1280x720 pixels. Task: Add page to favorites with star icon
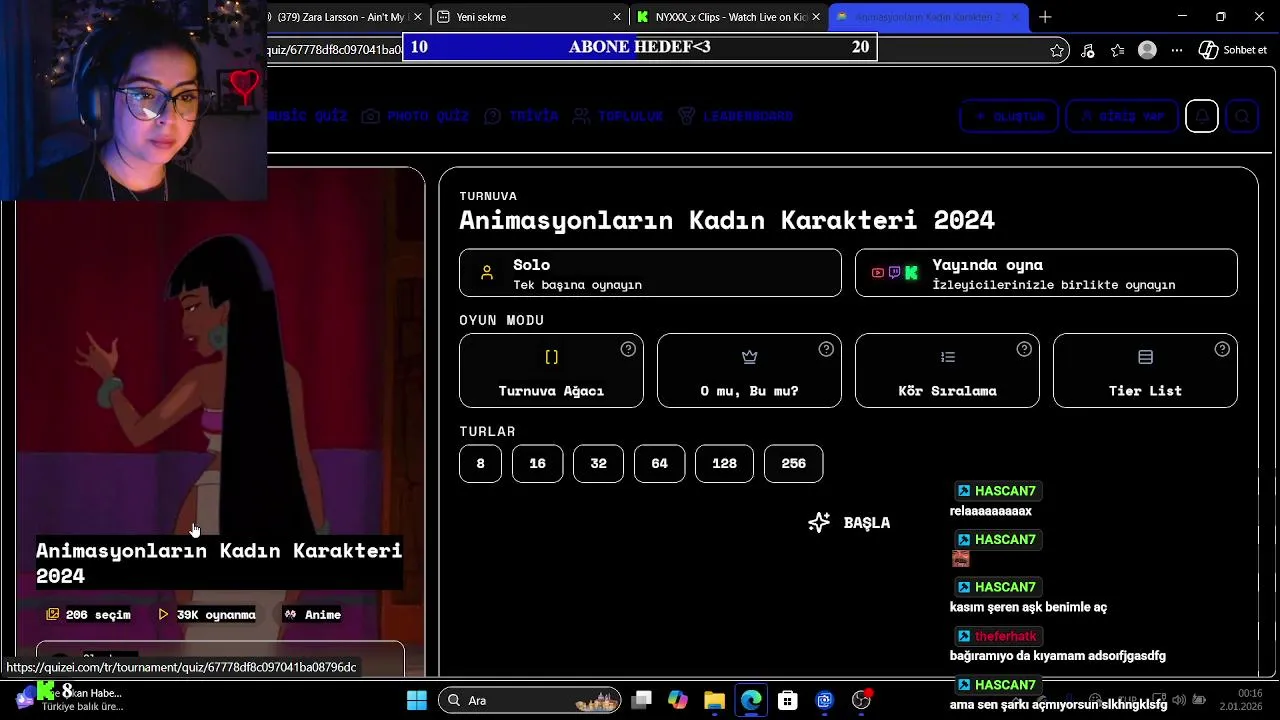(1057, 50)
